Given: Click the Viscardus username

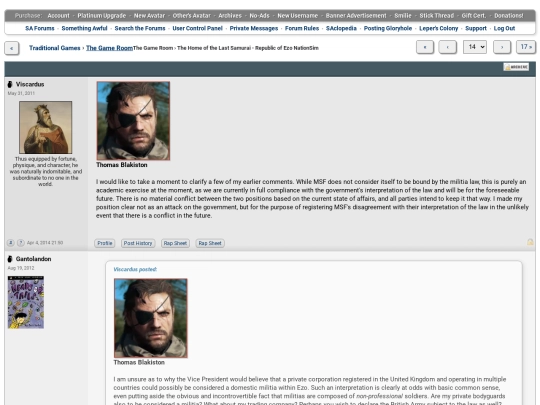Looking at the screenshot, I should pos(30,84).
